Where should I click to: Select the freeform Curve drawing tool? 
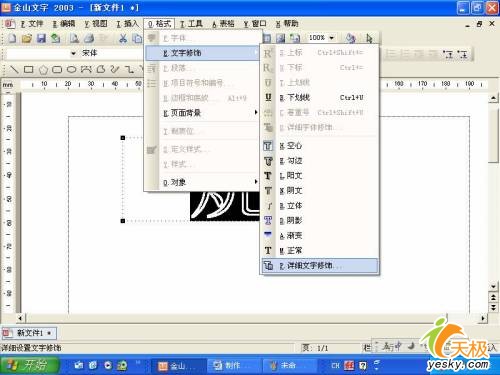pos(115,69)
